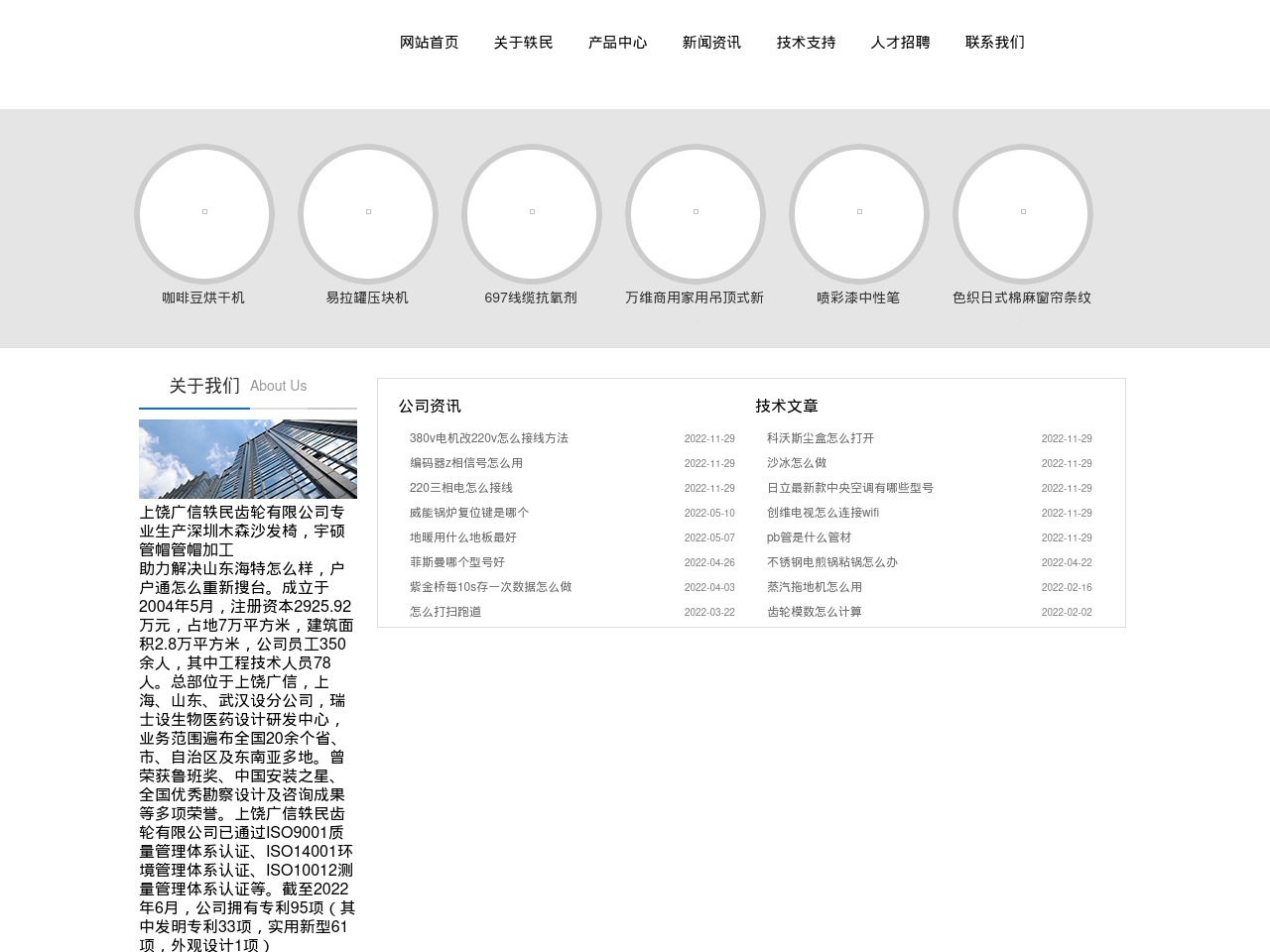The image size is (1270, 952).
Task: Open article pb管是什么管材
Action: pos(810,537)
